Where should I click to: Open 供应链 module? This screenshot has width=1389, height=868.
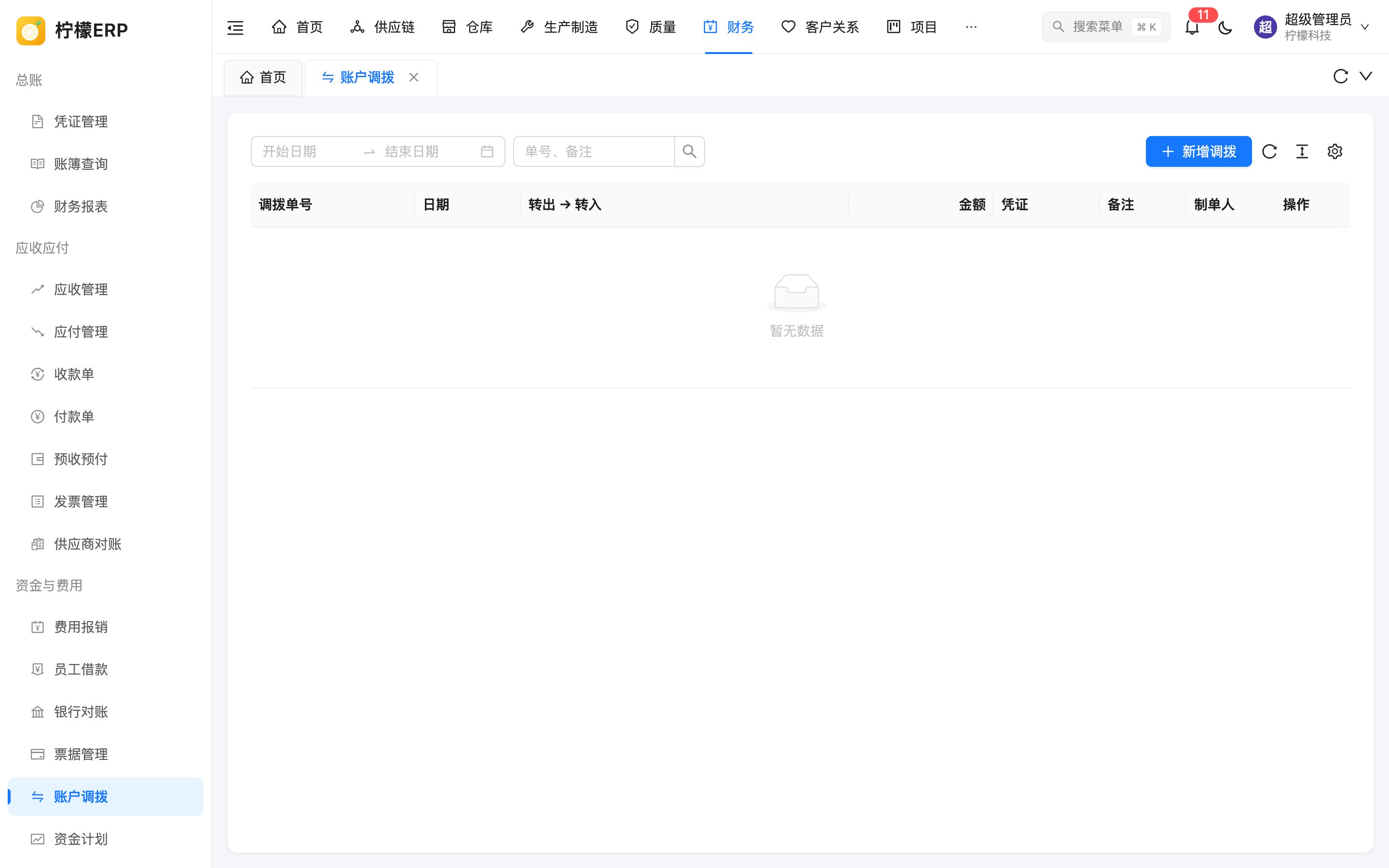point(382,27)
